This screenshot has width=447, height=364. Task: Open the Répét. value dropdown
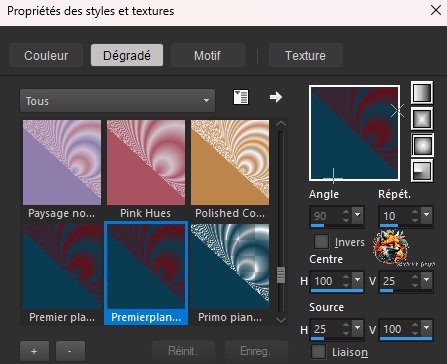426,215
